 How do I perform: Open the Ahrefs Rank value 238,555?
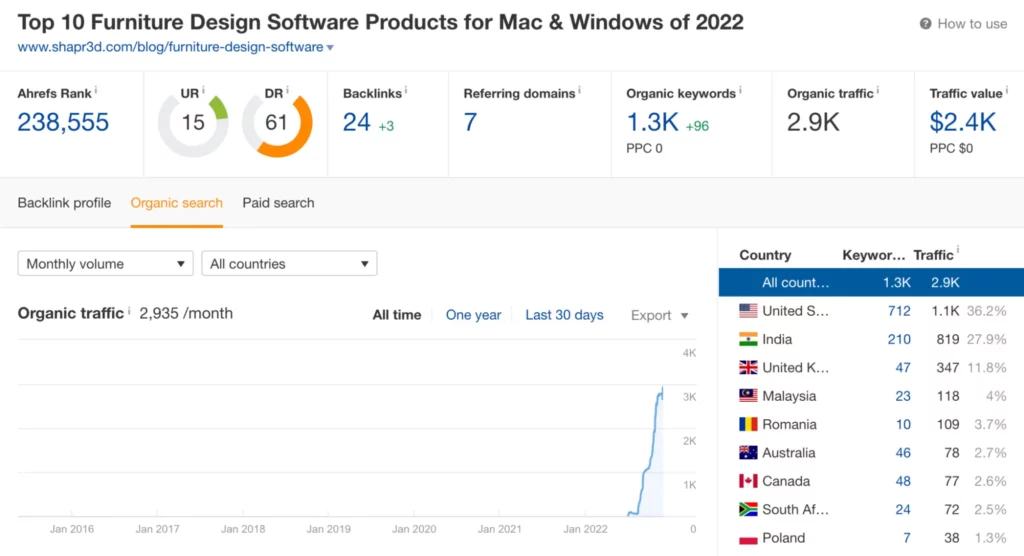coord(63,122)
